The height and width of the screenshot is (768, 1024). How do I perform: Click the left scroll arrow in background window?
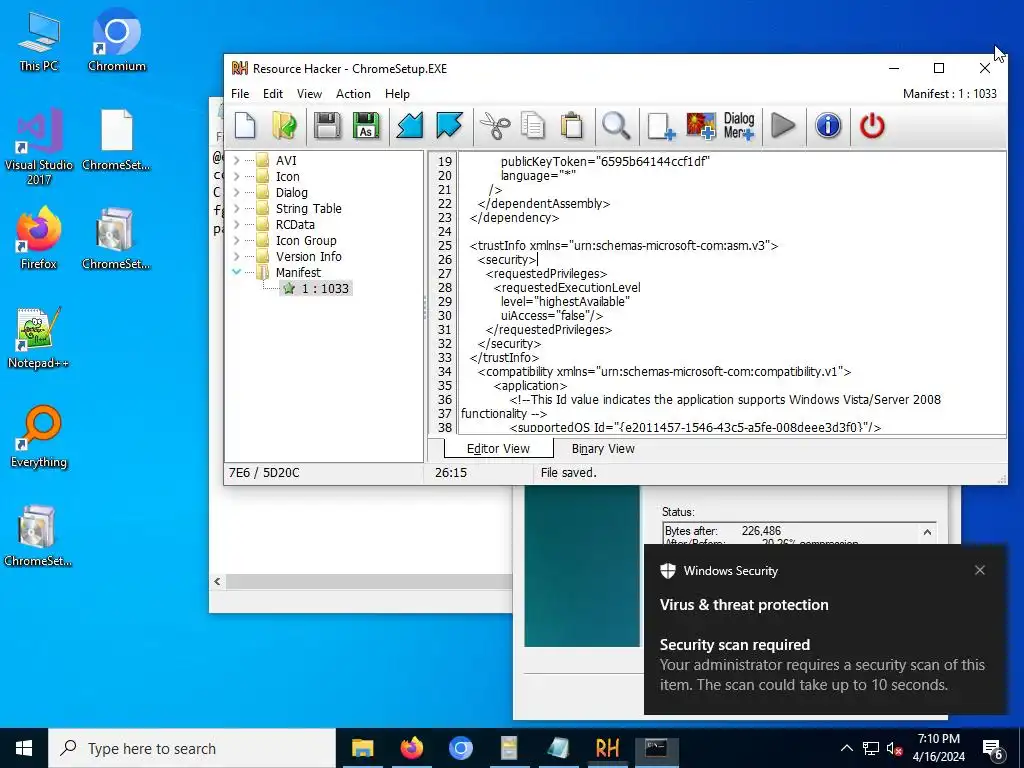click(x=217, y=581)
